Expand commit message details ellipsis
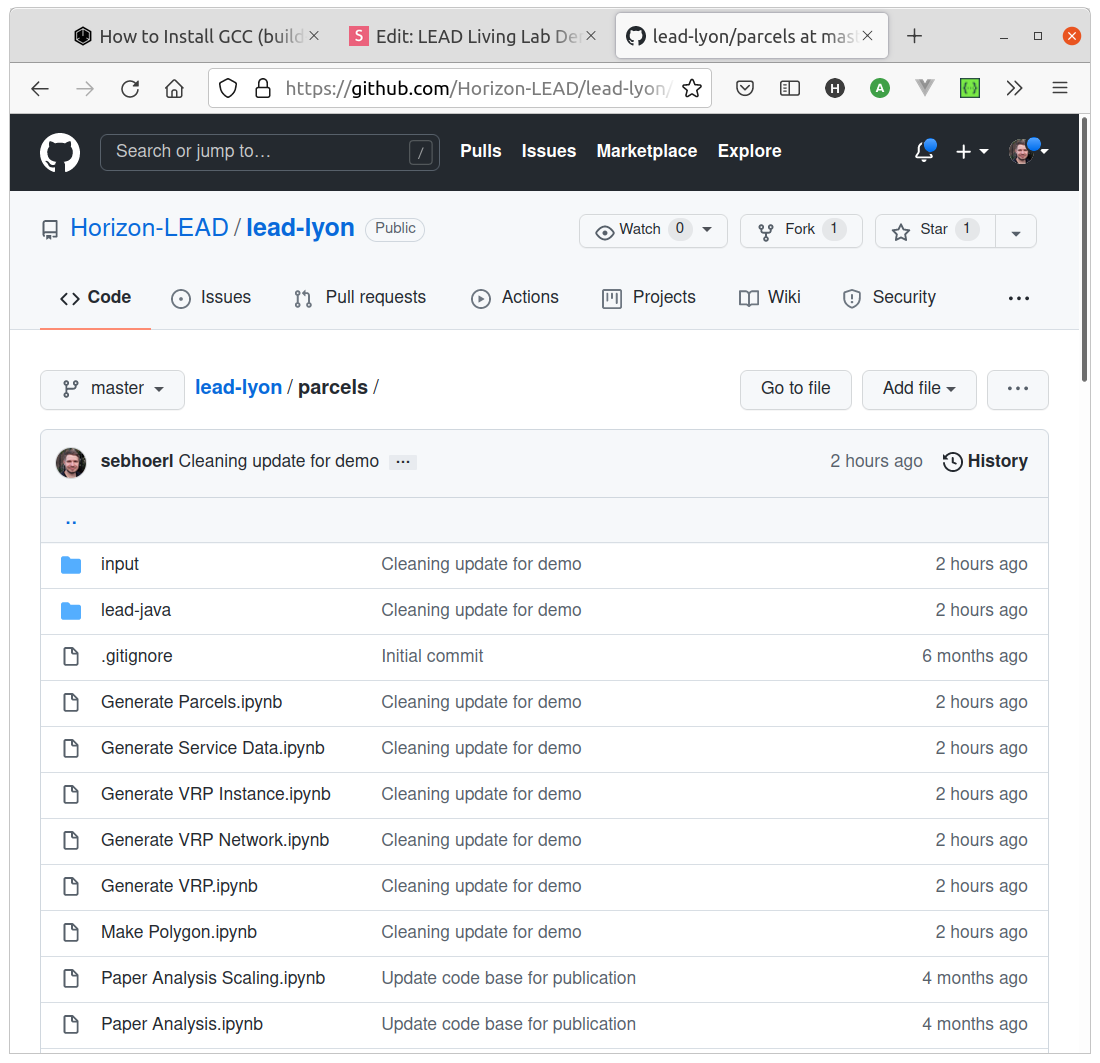 [403, 462]
